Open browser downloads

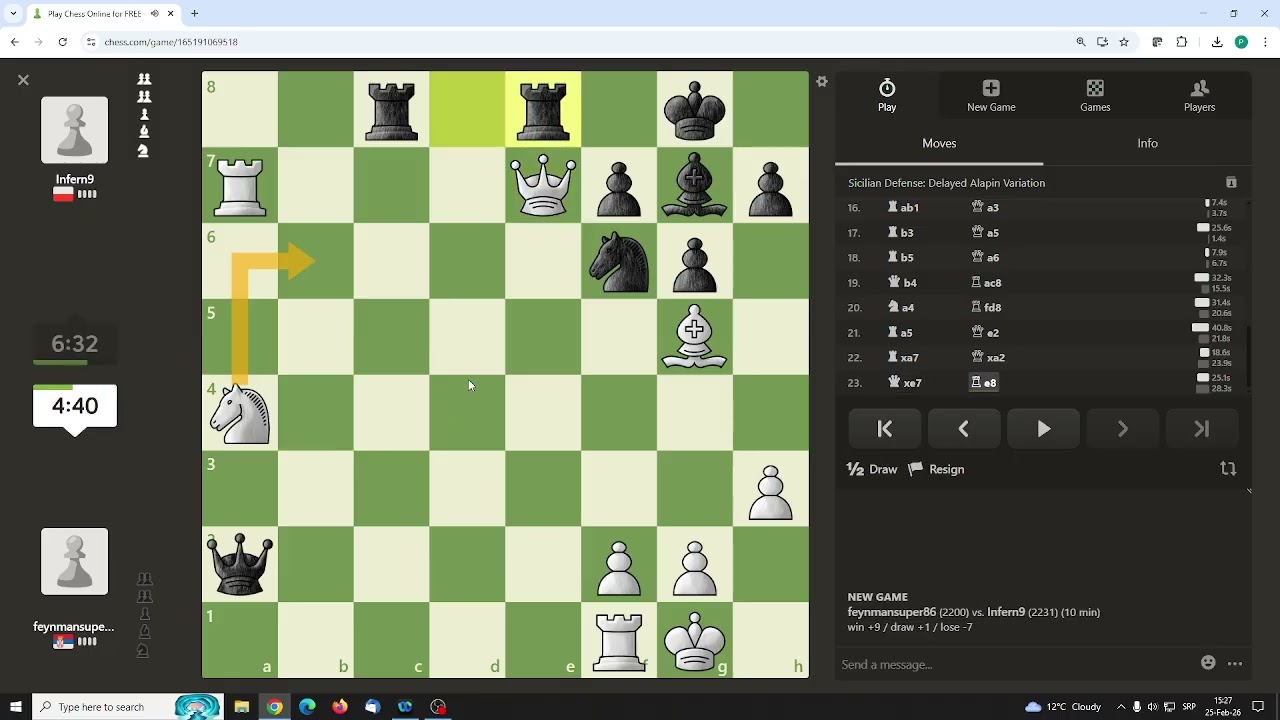point(1217,42)
